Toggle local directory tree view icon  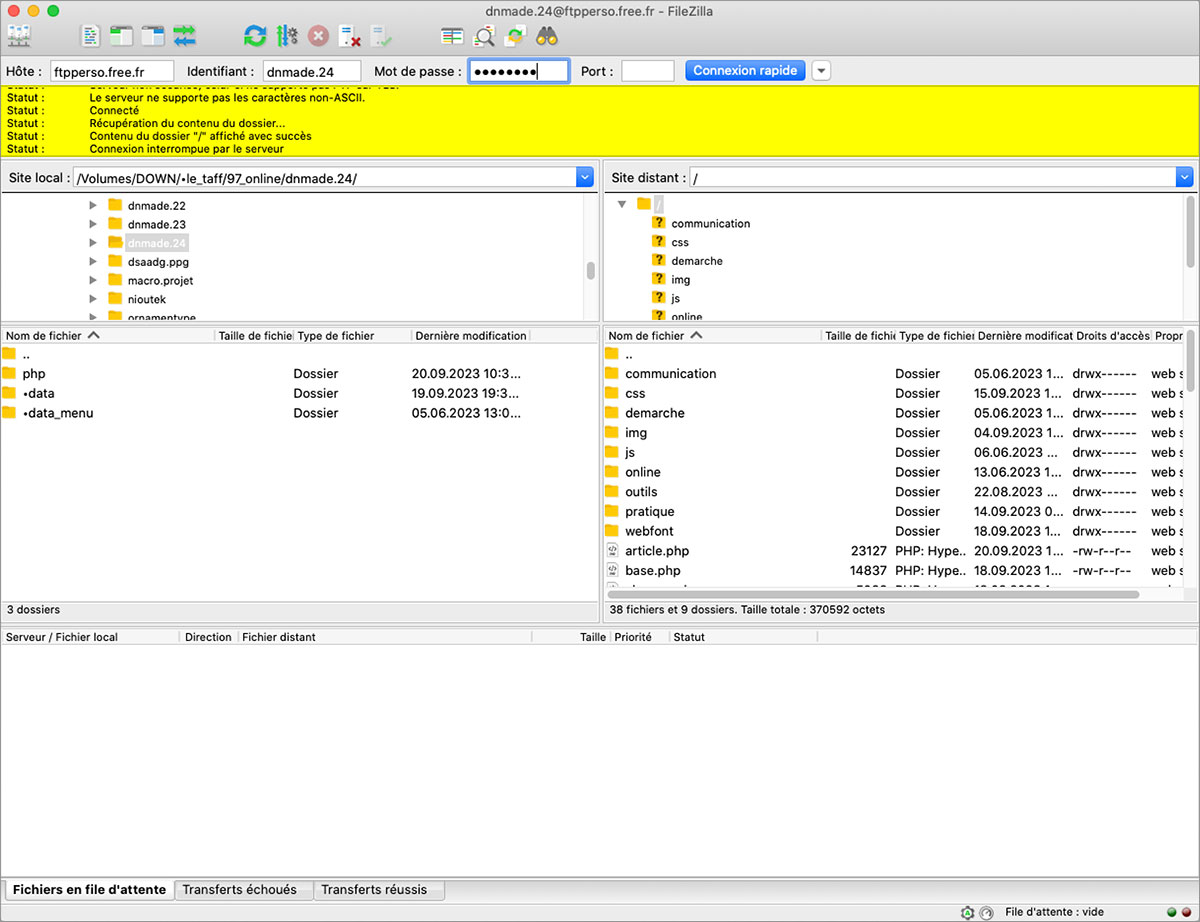click(122, 37)
